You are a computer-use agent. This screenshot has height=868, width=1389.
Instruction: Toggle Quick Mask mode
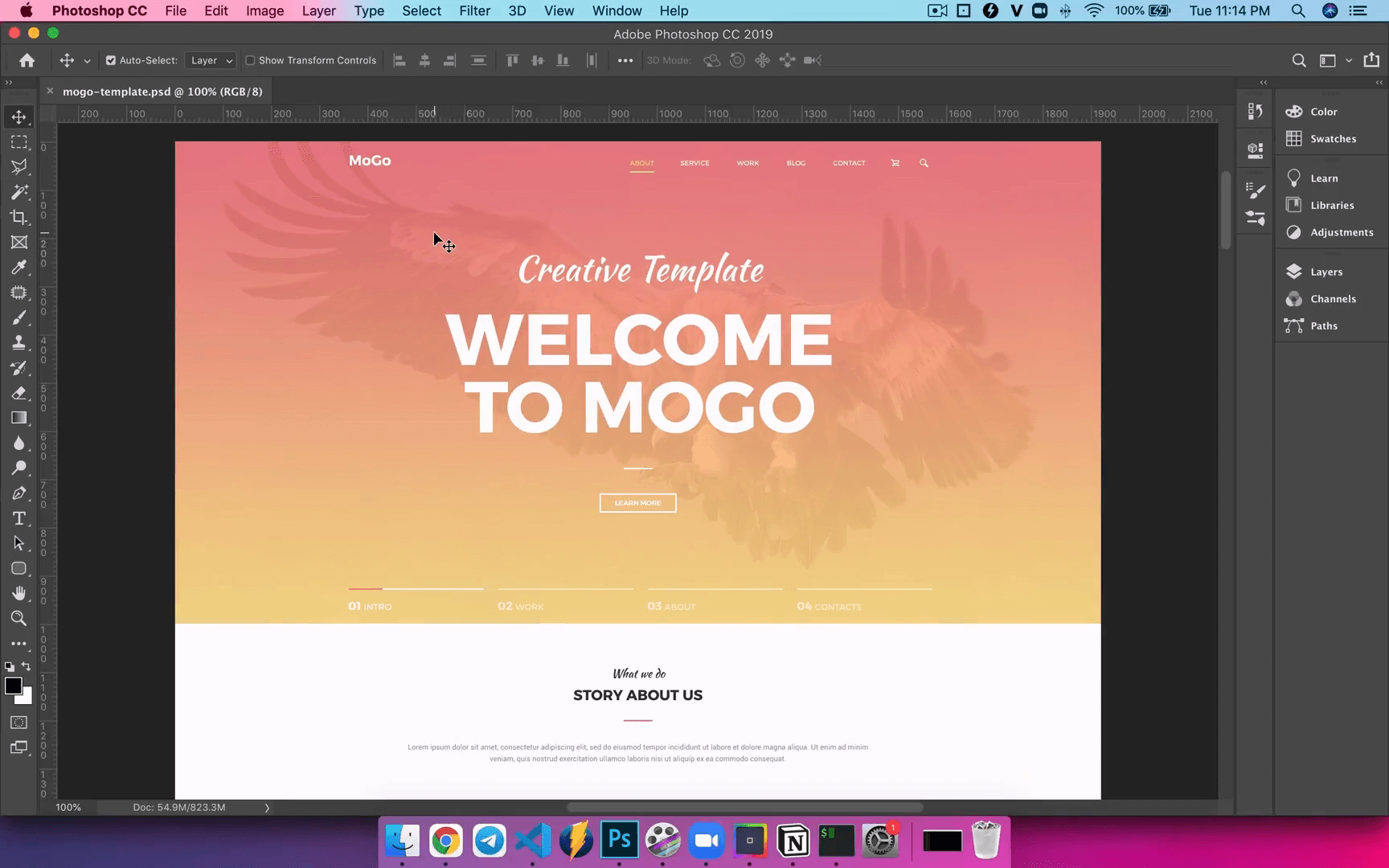(18, 723)
